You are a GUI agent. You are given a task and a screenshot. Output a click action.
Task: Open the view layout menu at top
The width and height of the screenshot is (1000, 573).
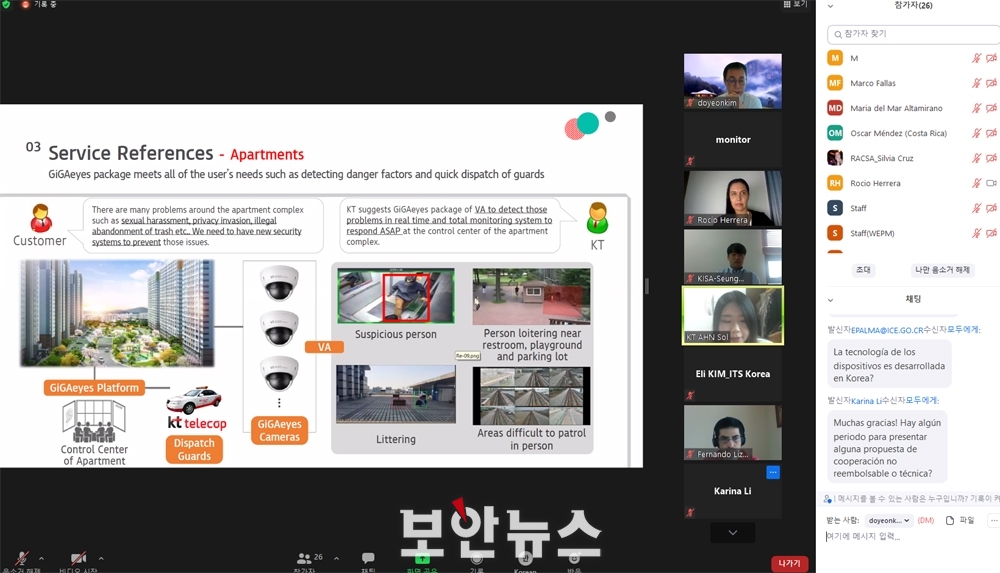pyautogui.click(x=795, y=4)
